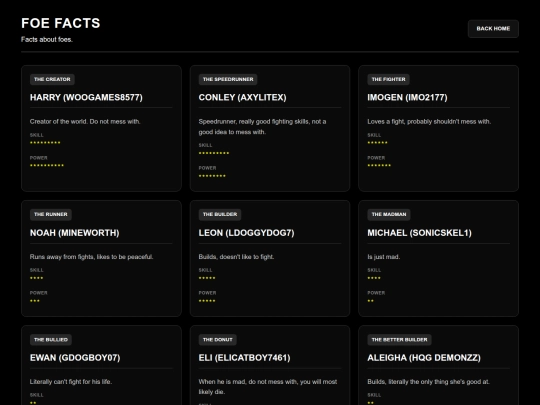This screenshot has width=540, height=405.
Task: Select the NOAH (MINEWORTH) card title
Action: tap(74, 233)
